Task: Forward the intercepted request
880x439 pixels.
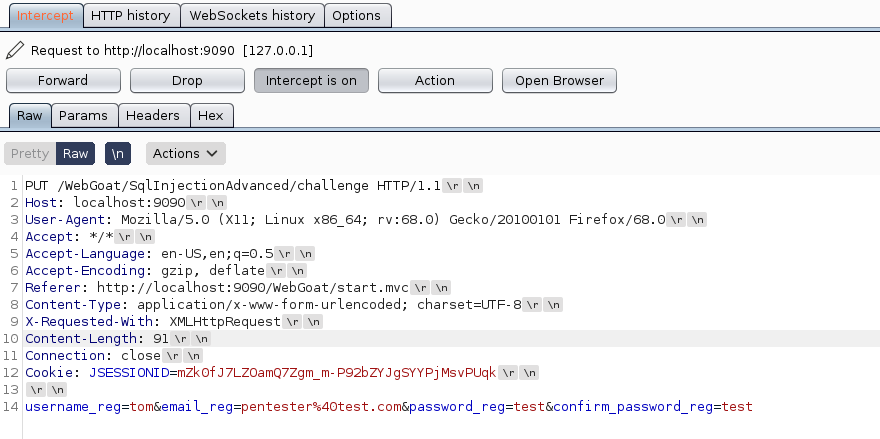Action: tap(63, 81)
